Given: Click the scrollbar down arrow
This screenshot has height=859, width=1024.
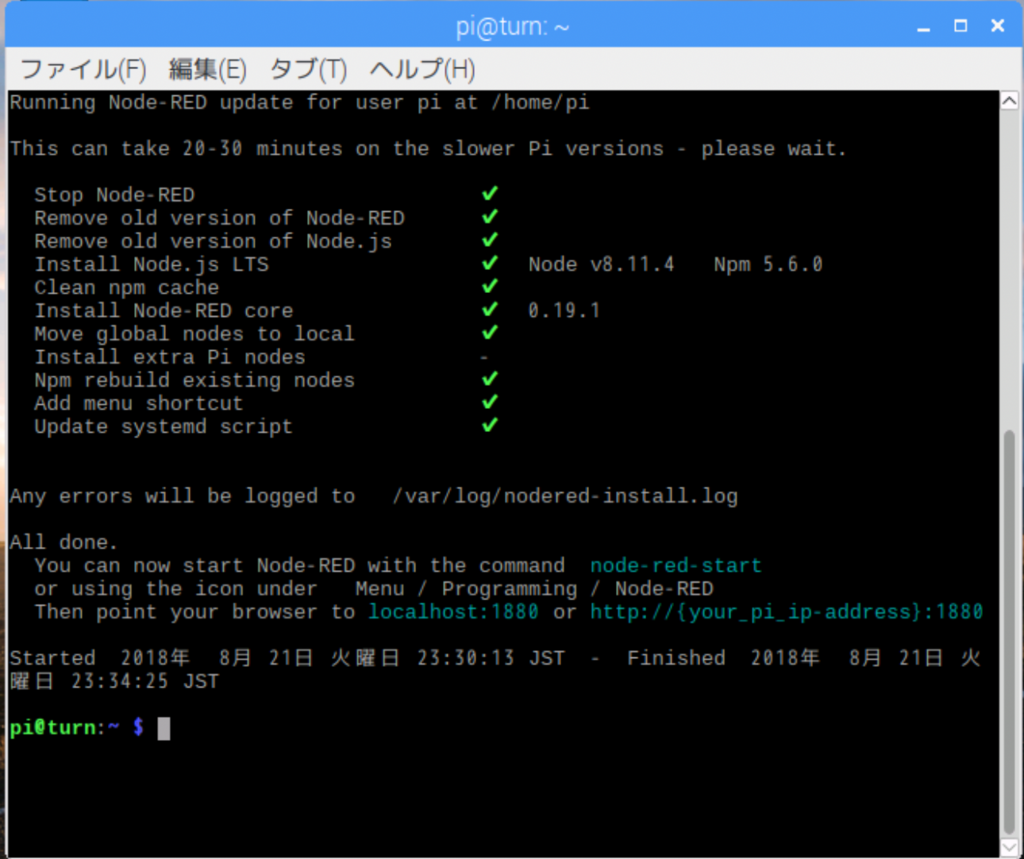Looking at the screenshot, I should point(1009,847).
